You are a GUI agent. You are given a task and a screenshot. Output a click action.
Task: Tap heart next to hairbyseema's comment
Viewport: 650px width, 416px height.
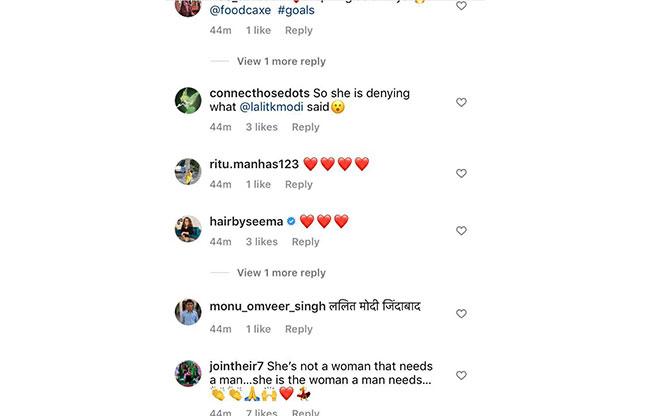461,230
